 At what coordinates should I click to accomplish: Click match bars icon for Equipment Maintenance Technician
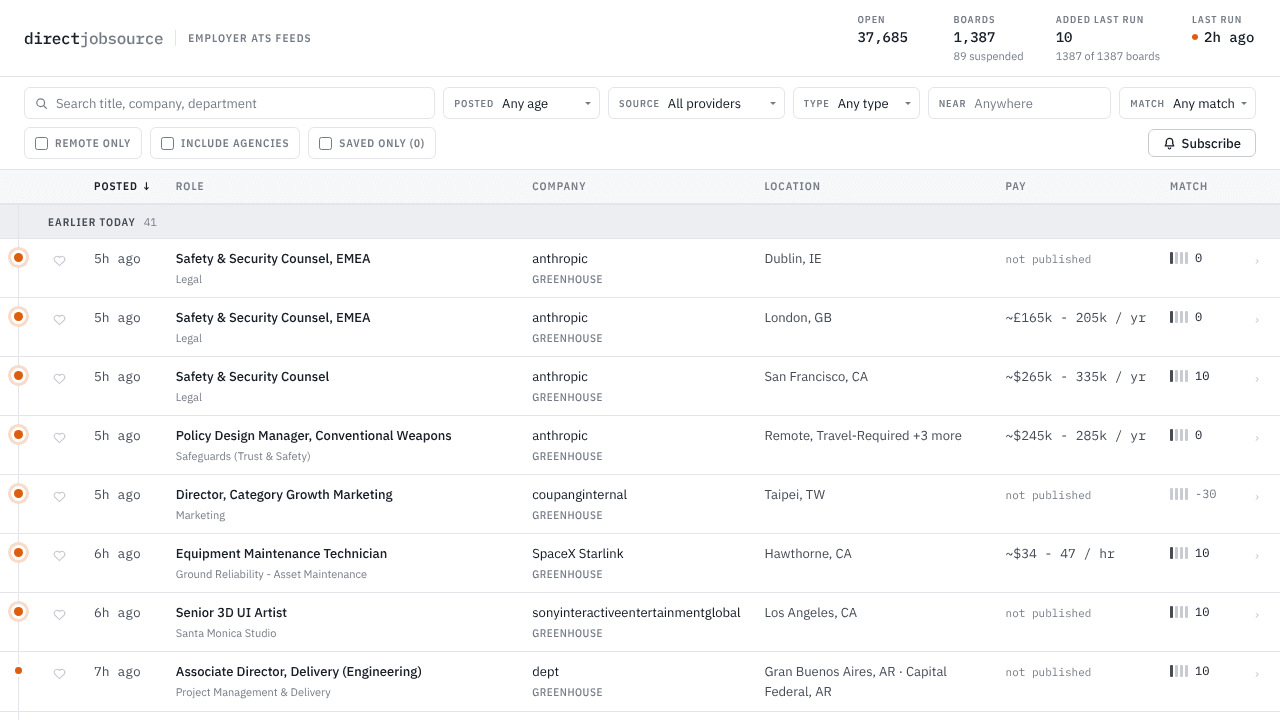coord(1179,553)
